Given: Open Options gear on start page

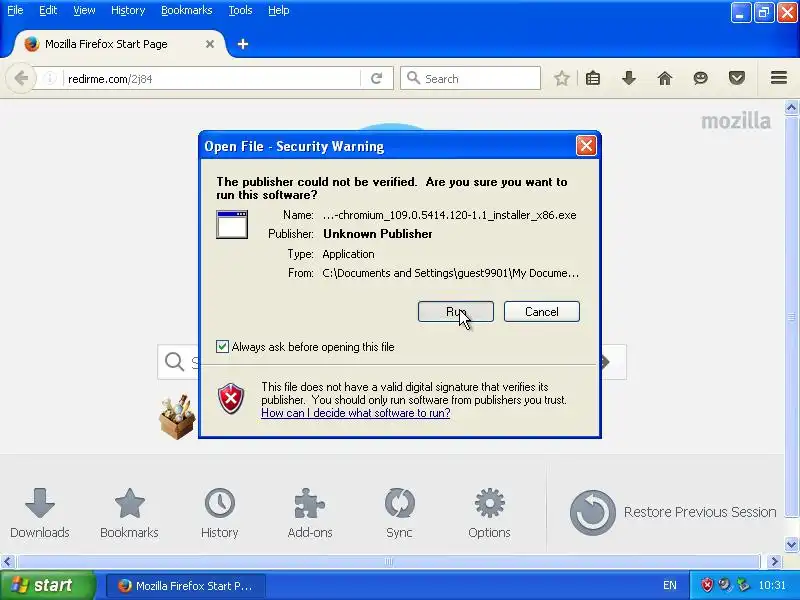Looking at the screenshot, I should click(x=489, y=513).
